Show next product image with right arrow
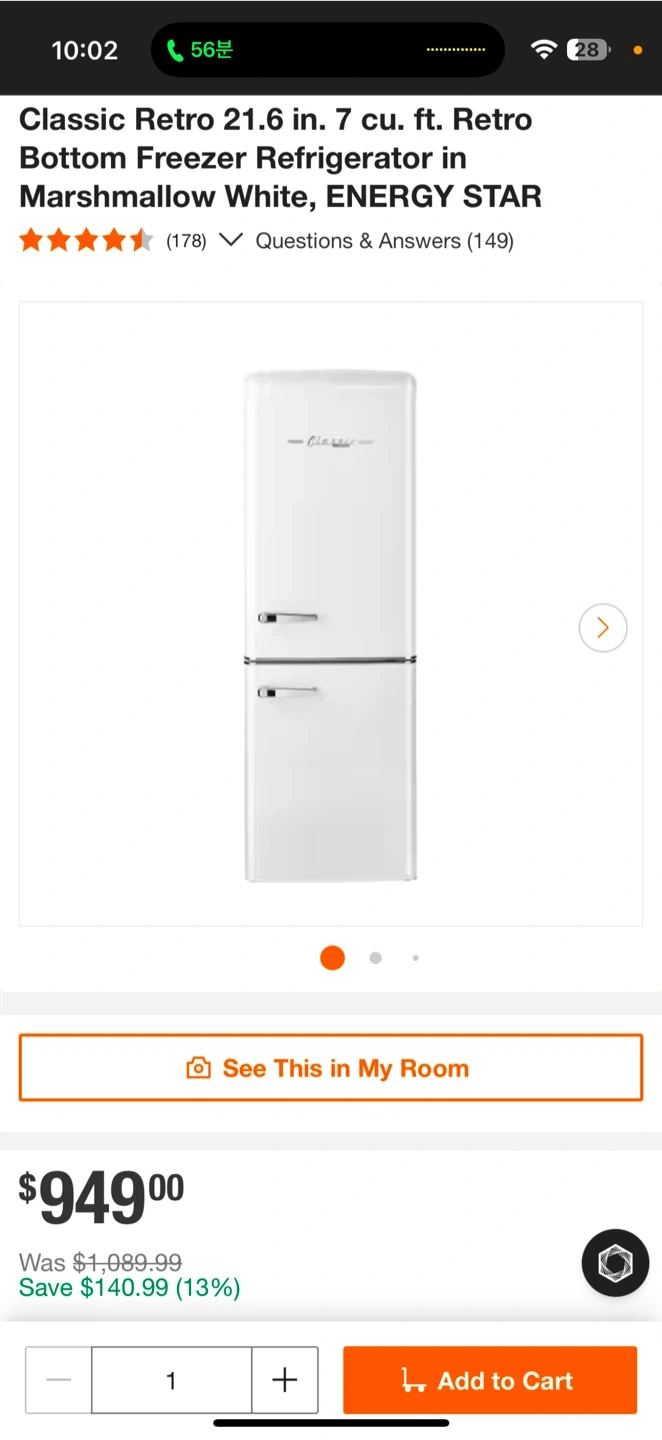662x1440 pixels. point(603,628)
